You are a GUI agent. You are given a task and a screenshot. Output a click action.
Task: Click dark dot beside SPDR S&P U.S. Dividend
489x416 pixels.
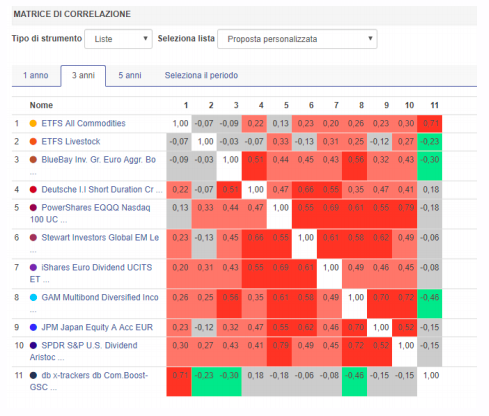click(x=33, y=345)
